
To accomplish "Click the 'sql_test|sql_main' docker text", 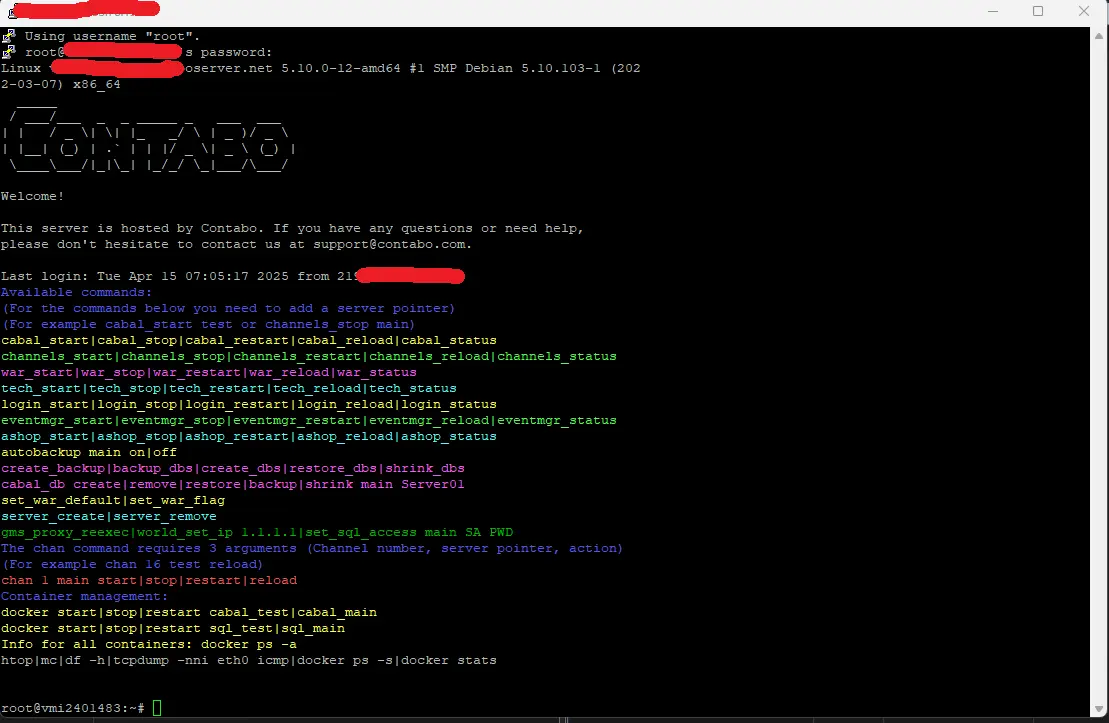I will click(x=277, y=629).
